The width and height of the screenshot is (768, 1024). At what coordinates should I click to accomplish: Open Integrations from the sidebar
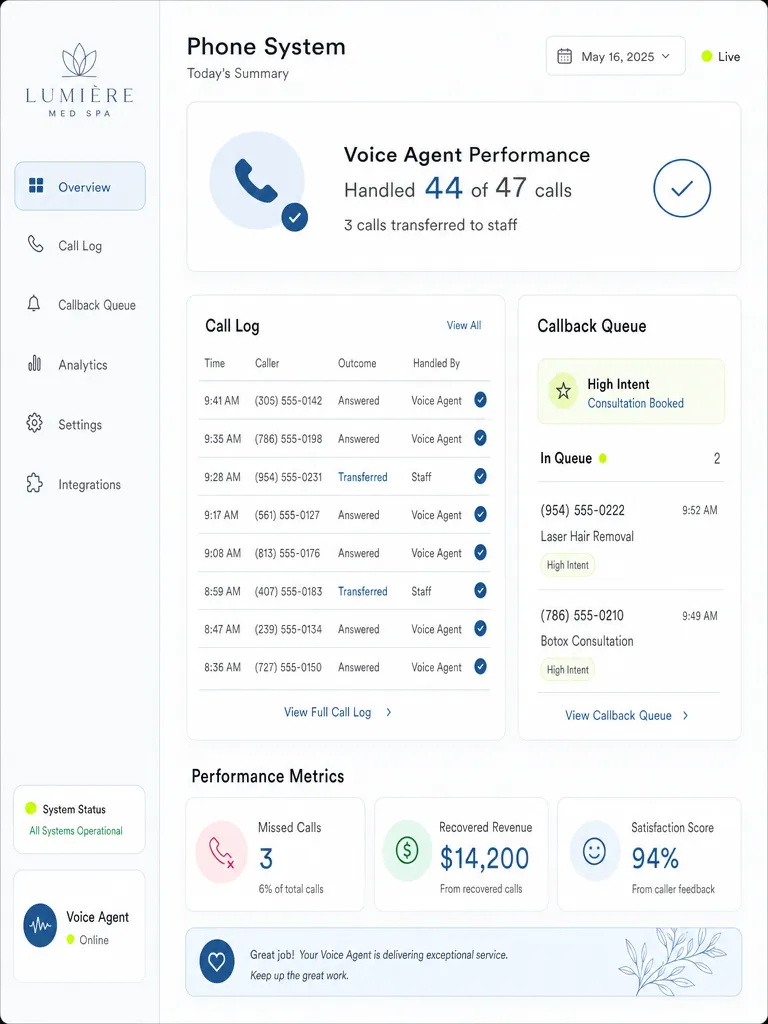point(80,484)
